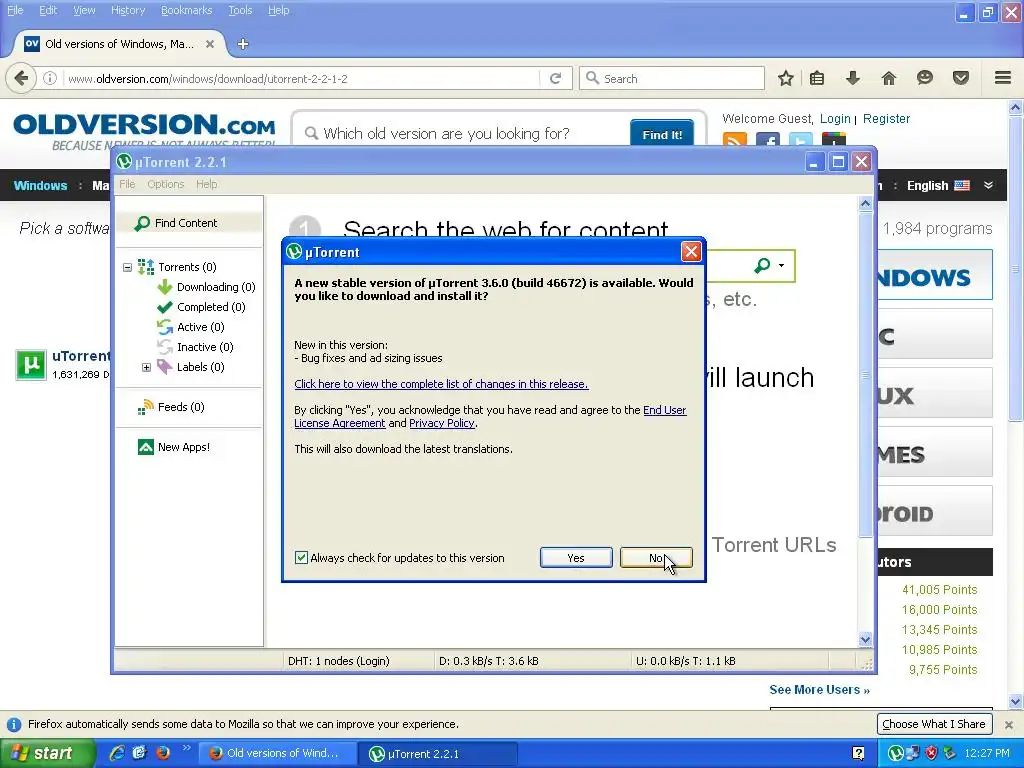Viewport: 1024px width, 768px height.
Task: Click the µTorrent 2.2.1 taskbar button
Action: (438, 754)
